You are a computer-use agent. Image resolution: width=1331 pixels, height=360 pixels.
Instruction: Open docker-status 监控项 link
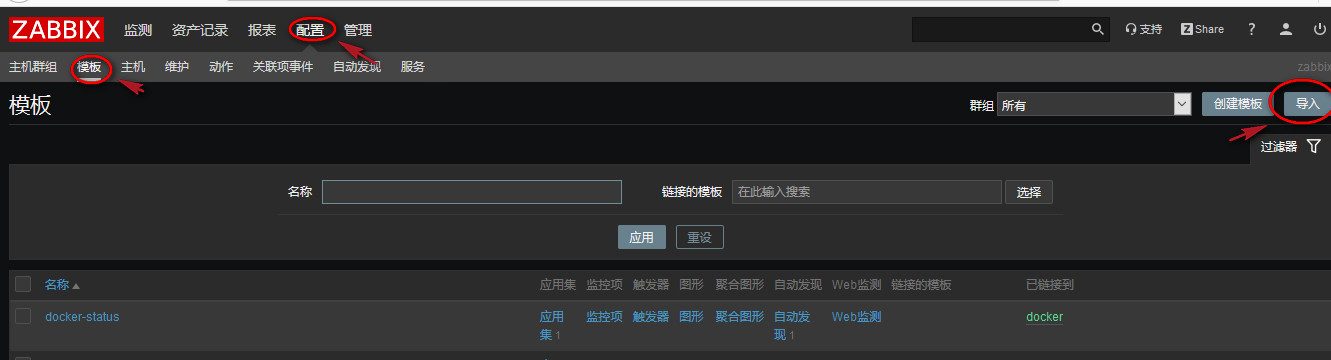pos(605,317)
